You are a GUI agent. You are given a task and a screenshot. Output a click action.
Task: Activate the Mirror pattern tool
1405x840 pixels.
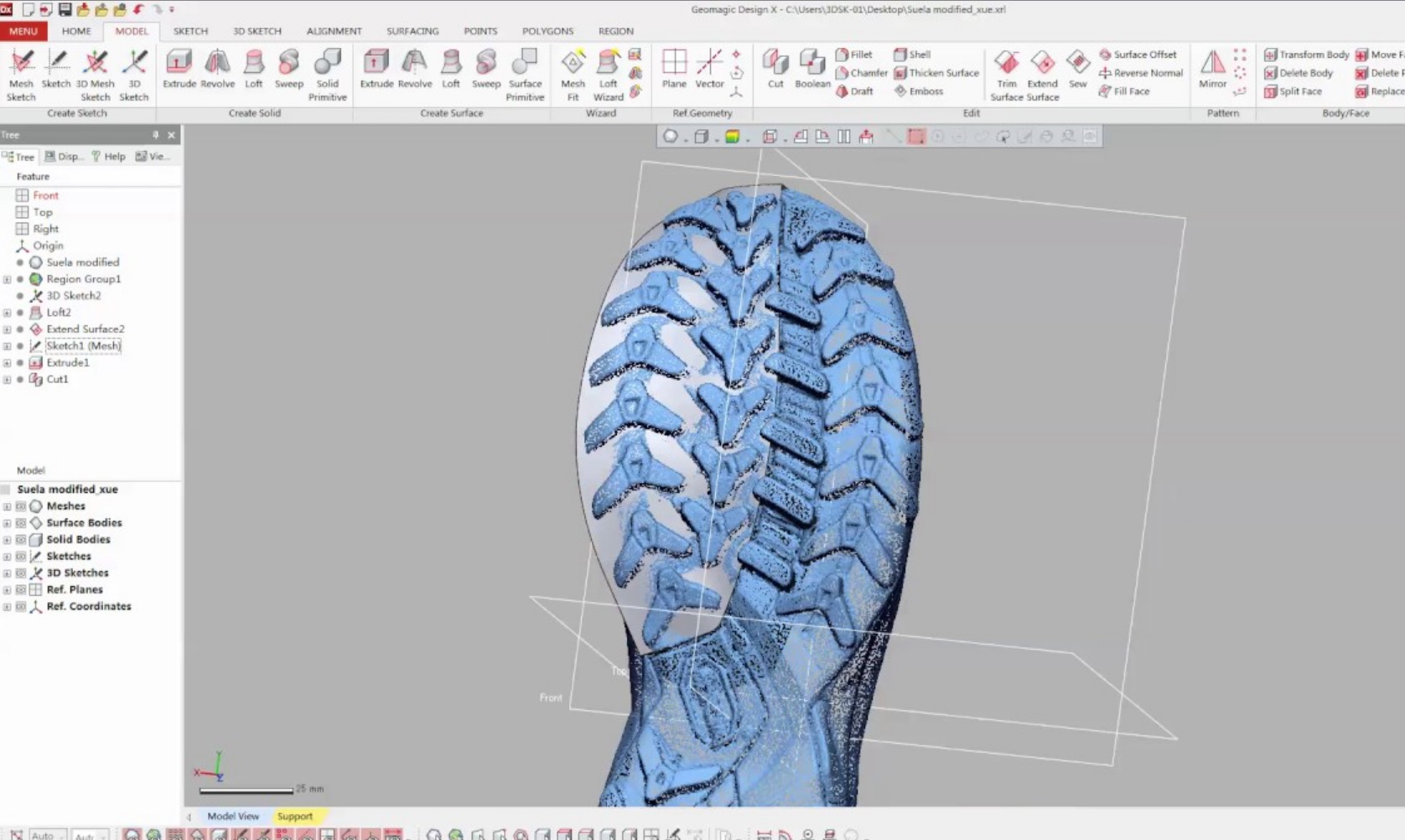[x=1212, y=69]
